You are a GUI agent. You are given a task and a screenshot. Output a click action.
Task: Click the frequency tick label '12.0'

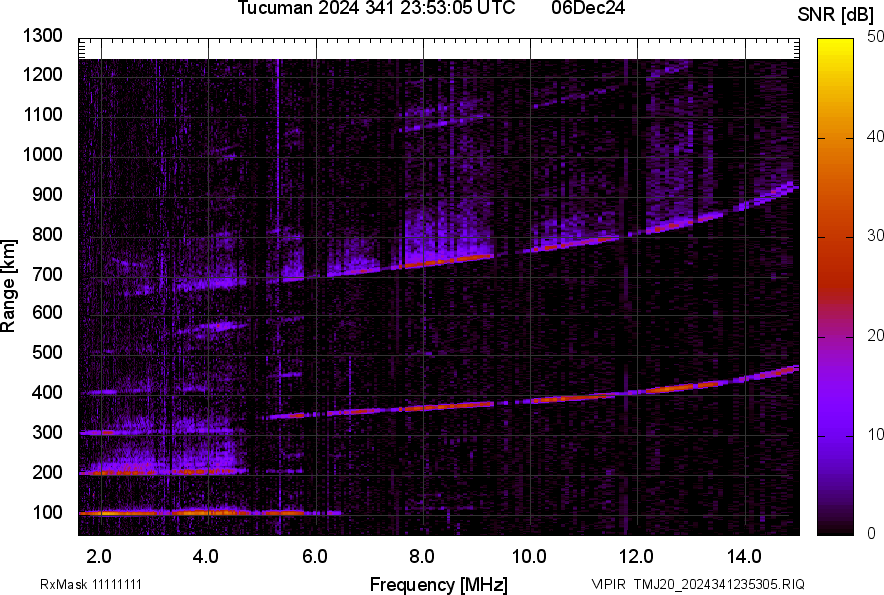tap(637, 557)
